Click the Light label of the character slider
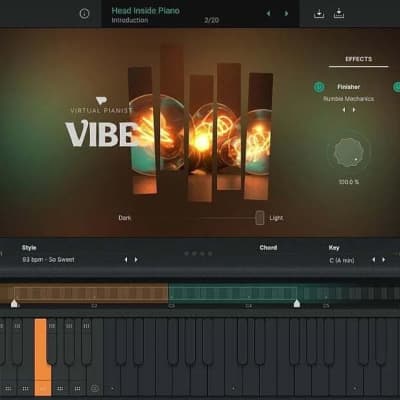This screenshot has width=400, height=400. pos(276,218)
